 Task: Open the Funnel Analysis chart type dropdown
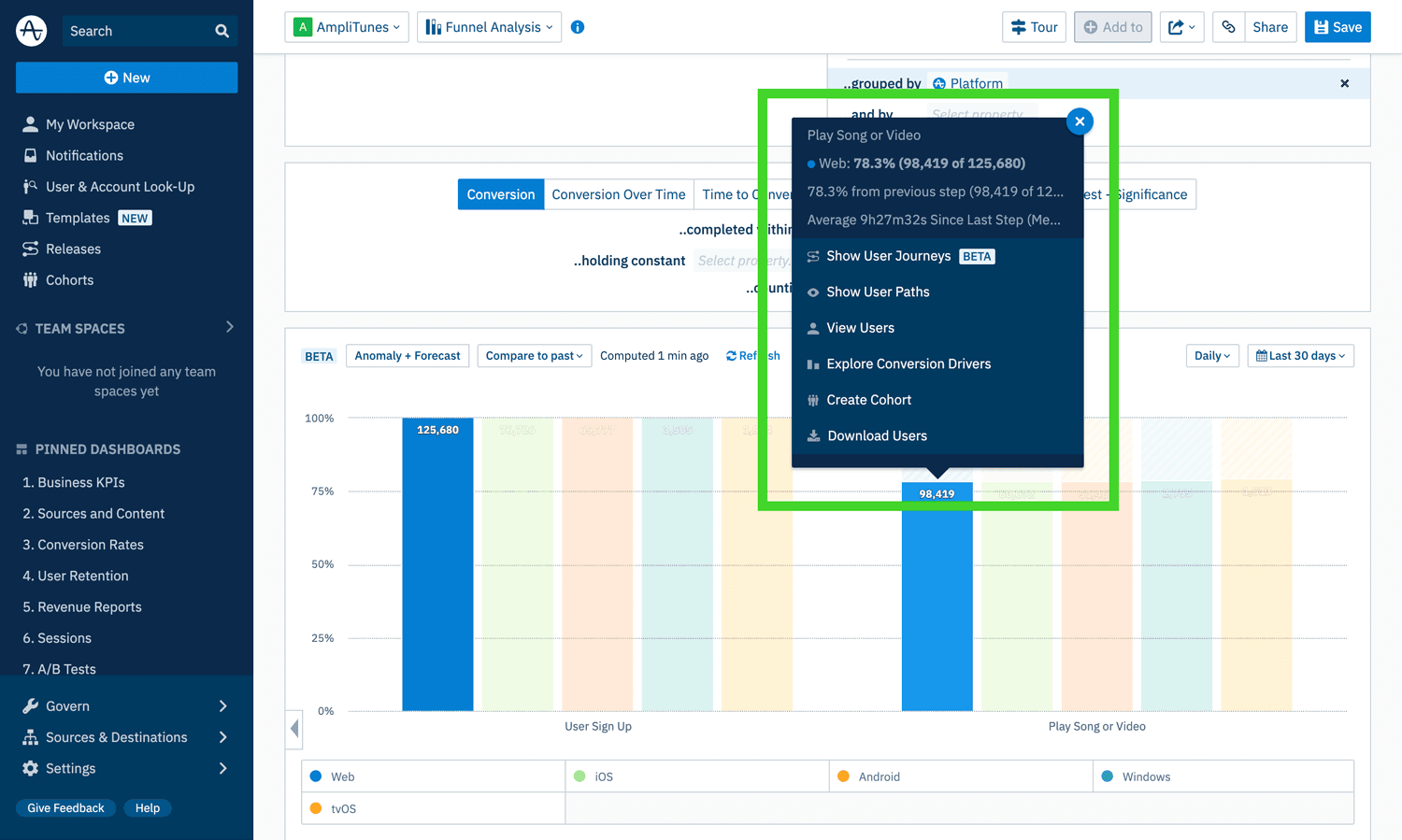click(489, 27)
